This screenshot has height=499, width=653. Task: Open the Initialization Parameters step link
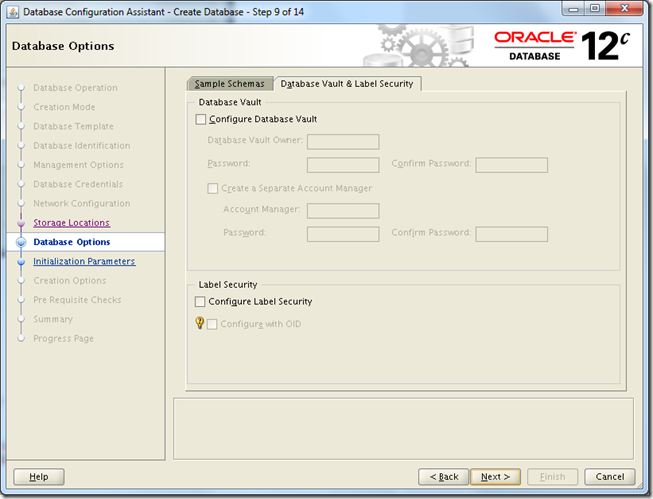coord(84,261)
